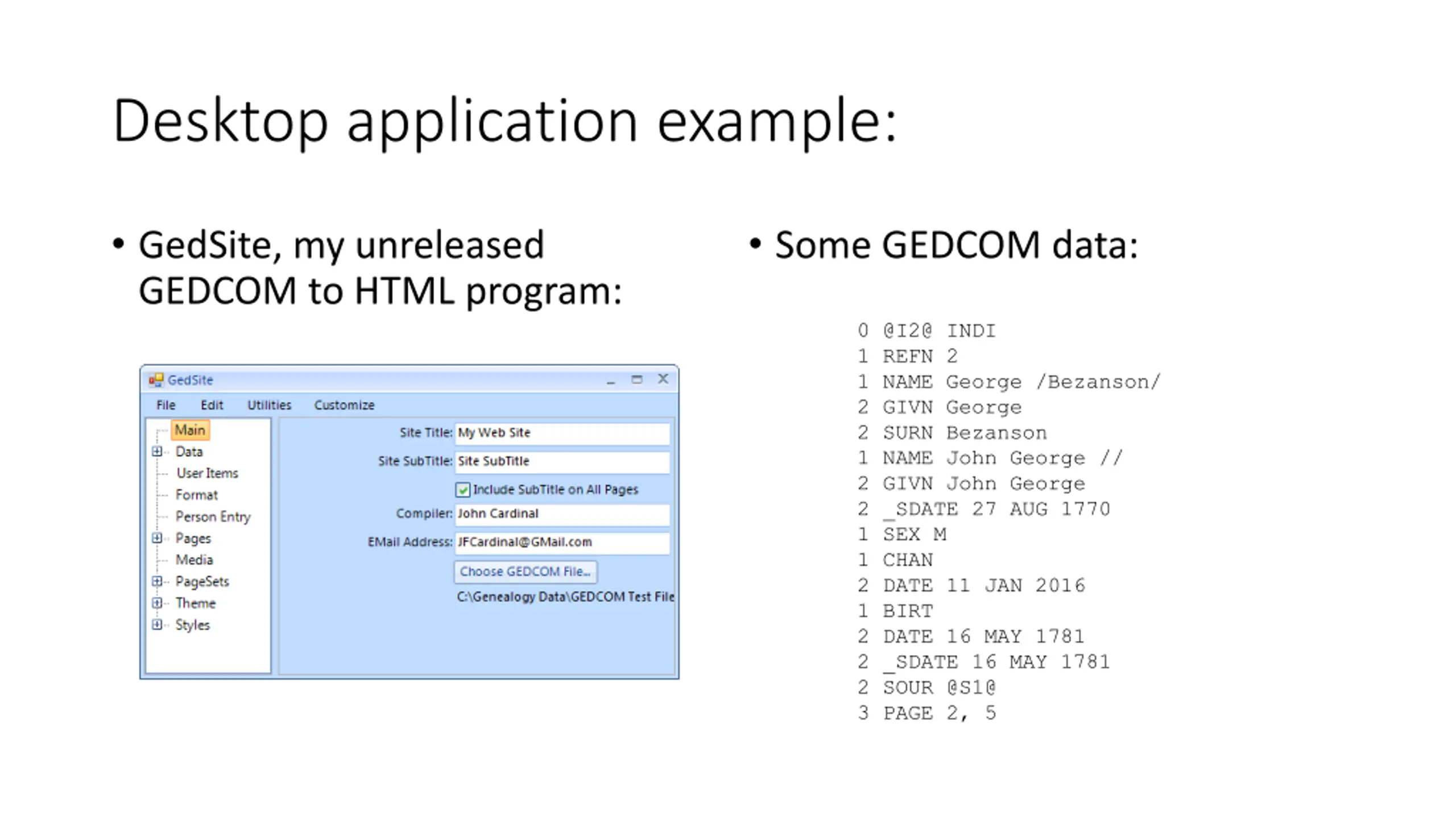This screenshot has width=1456, height=819.
Task: Click the '1 REFN 2' GEDCOM line
Action: (x=908, y=356)
